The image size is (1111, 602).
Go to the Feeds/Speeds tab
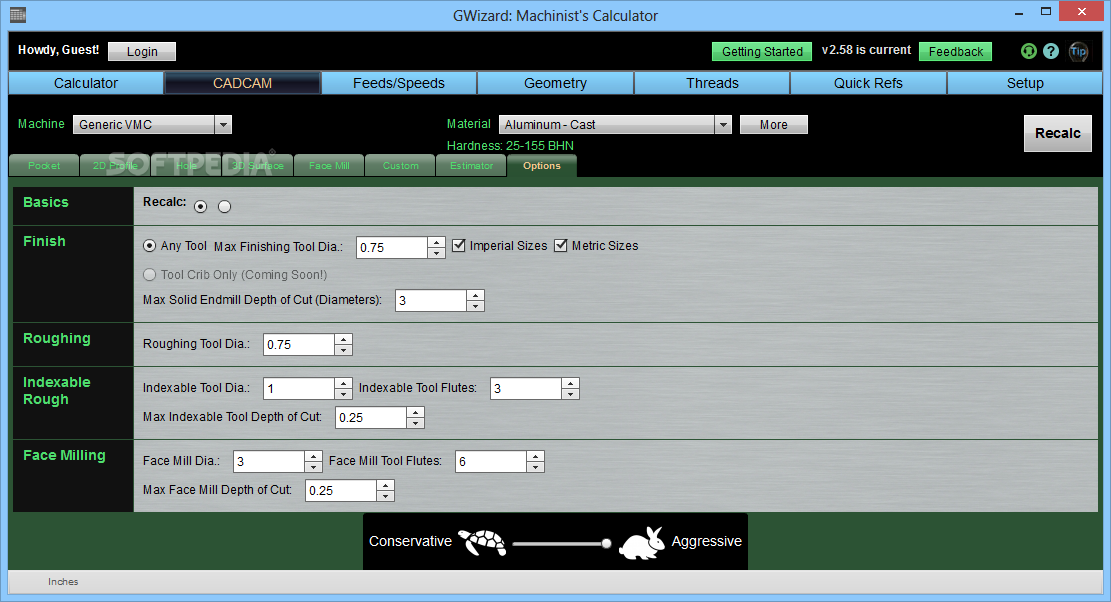click(x=399, y=83)
